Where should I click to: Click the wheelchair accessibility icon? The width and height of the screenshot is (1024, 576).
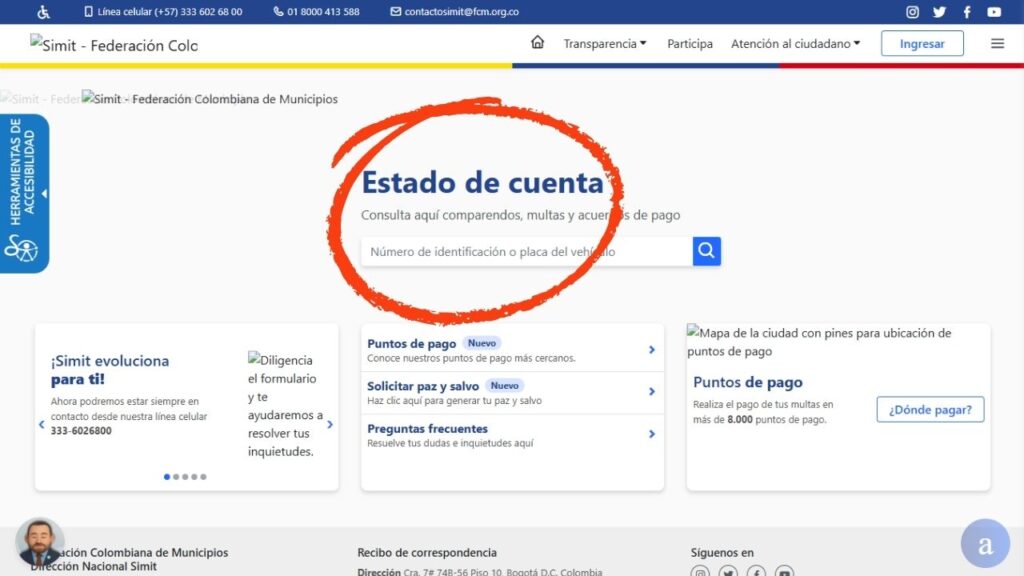click(x=44, y=12)
